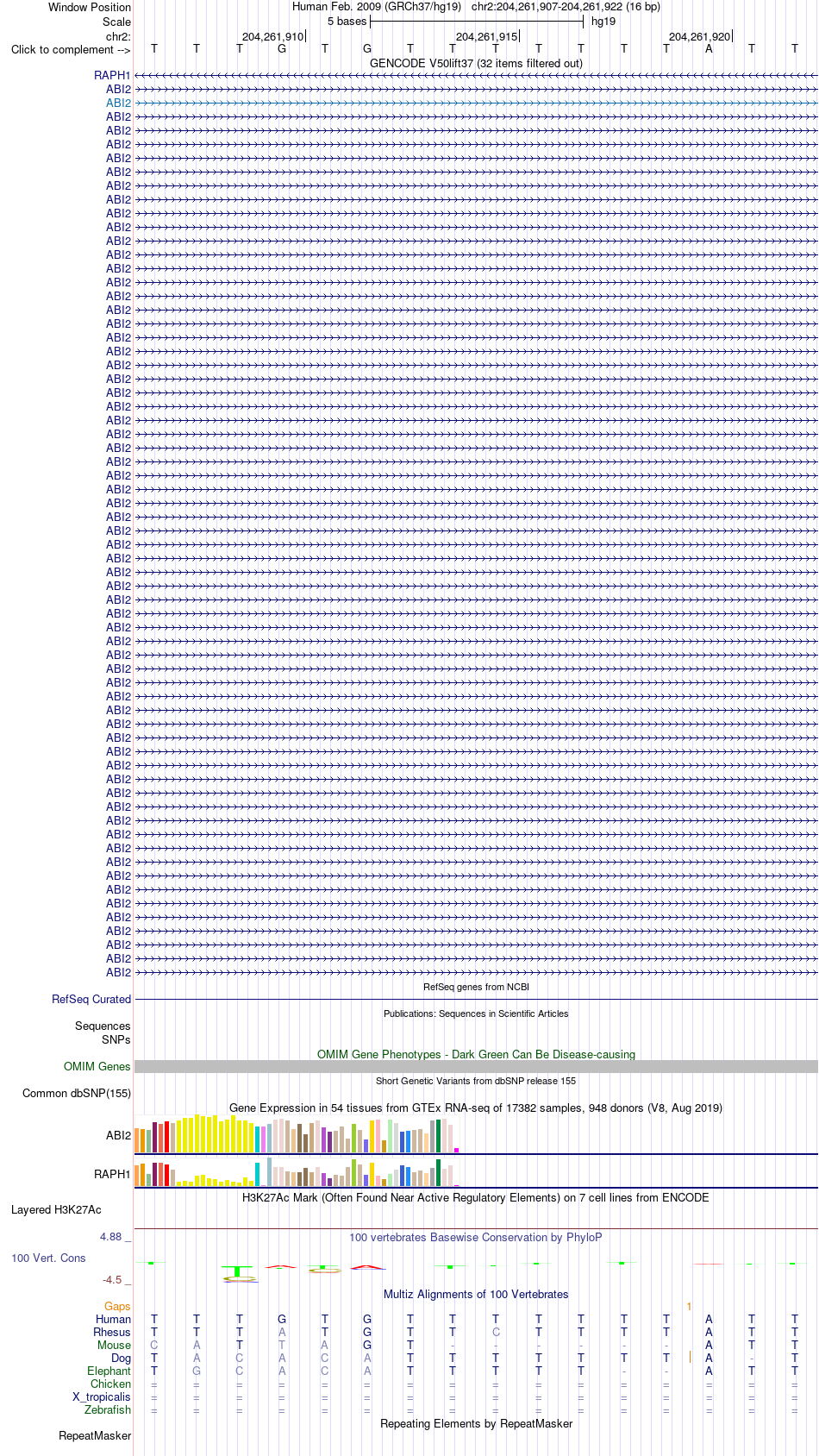819x1456 pixels.
Task: Click the RAPH1 label beside GTEx bar chart
Action: point(112,1174)
